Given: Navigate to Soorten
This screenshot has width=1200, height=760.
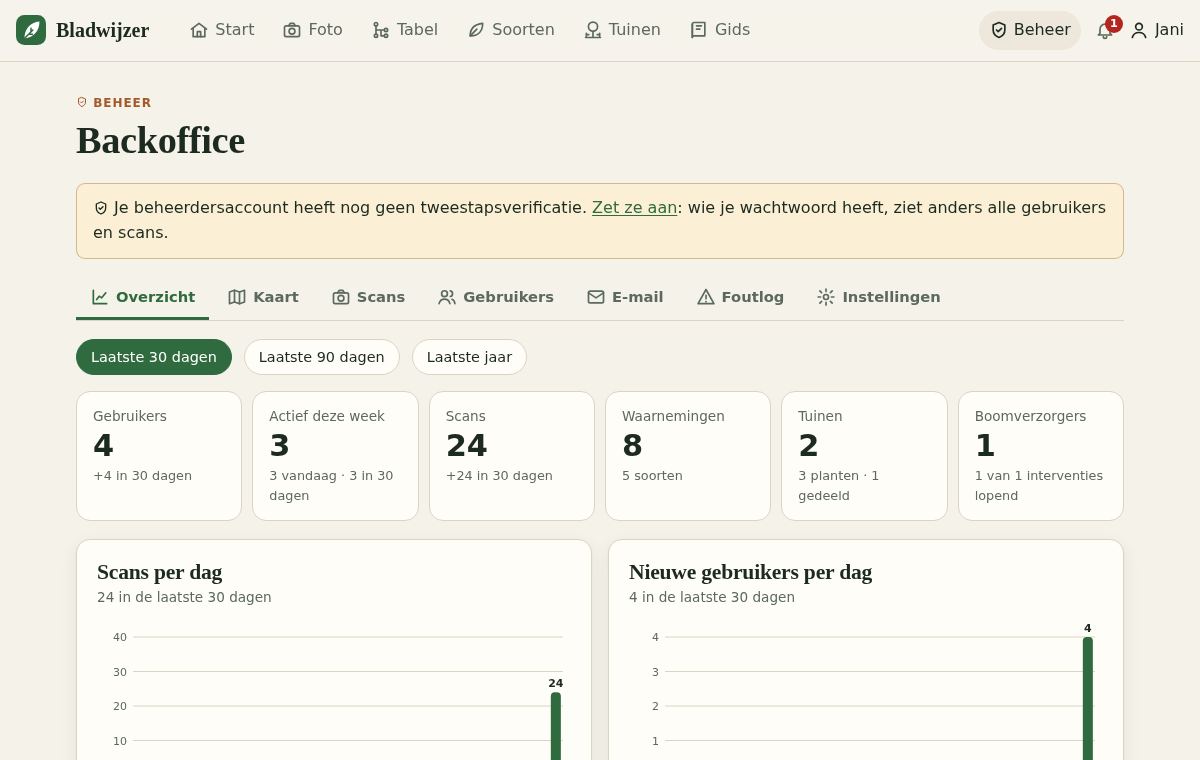Looking at the screenshot, I should pos(511,30).
